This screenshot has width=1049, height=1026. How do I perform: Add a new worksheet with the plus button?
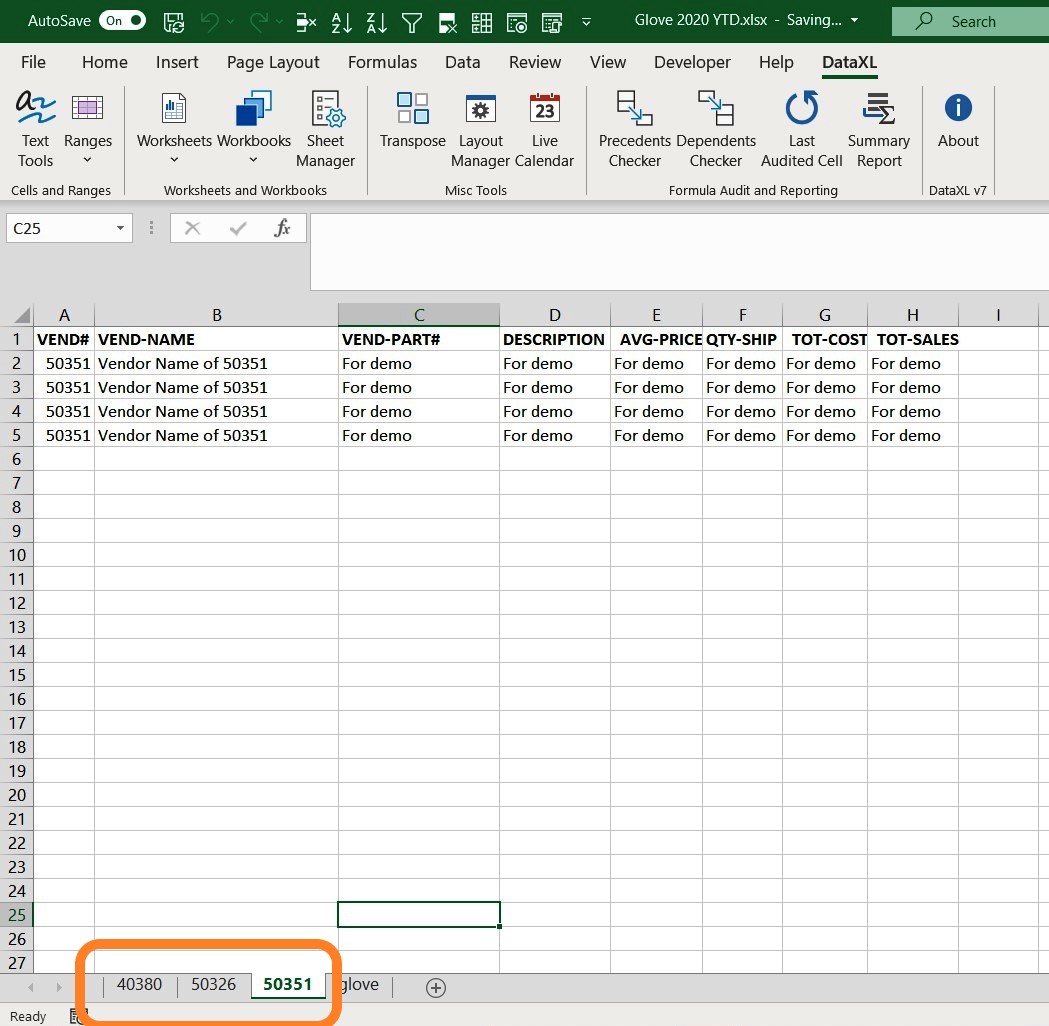point(435,987)
